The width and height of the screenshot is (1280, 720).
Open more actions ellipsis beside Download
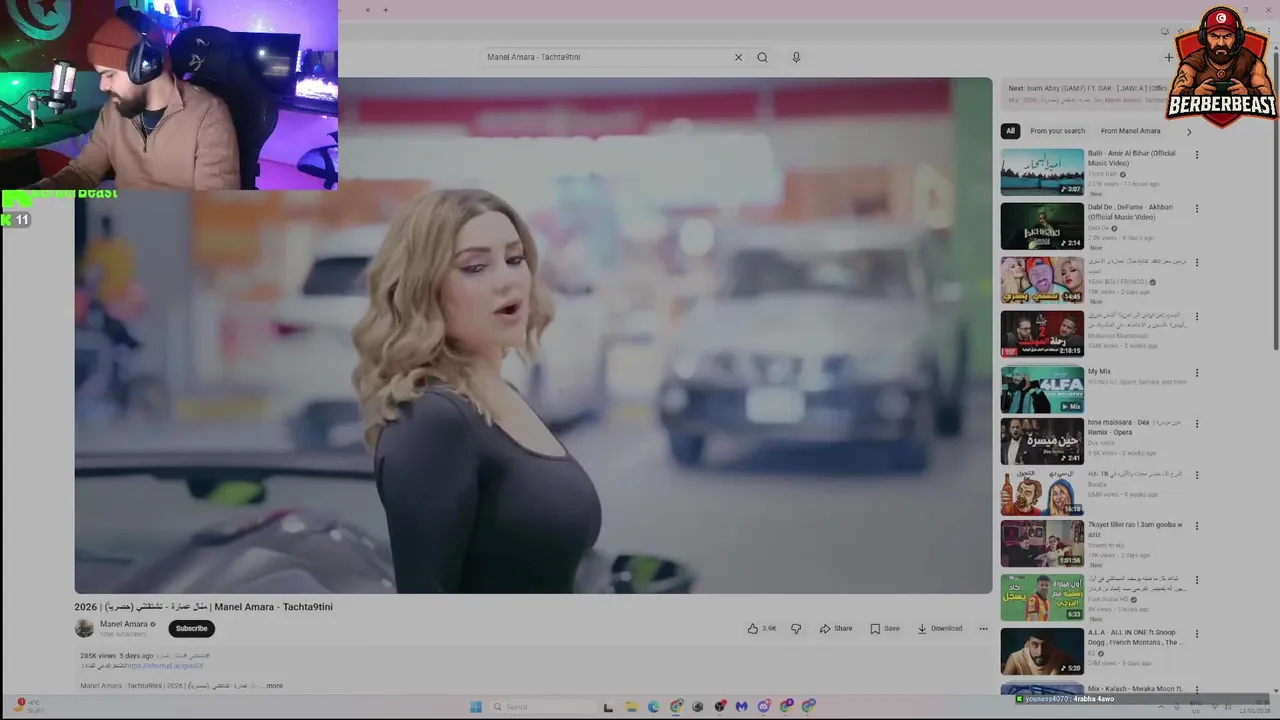(983, 628)
